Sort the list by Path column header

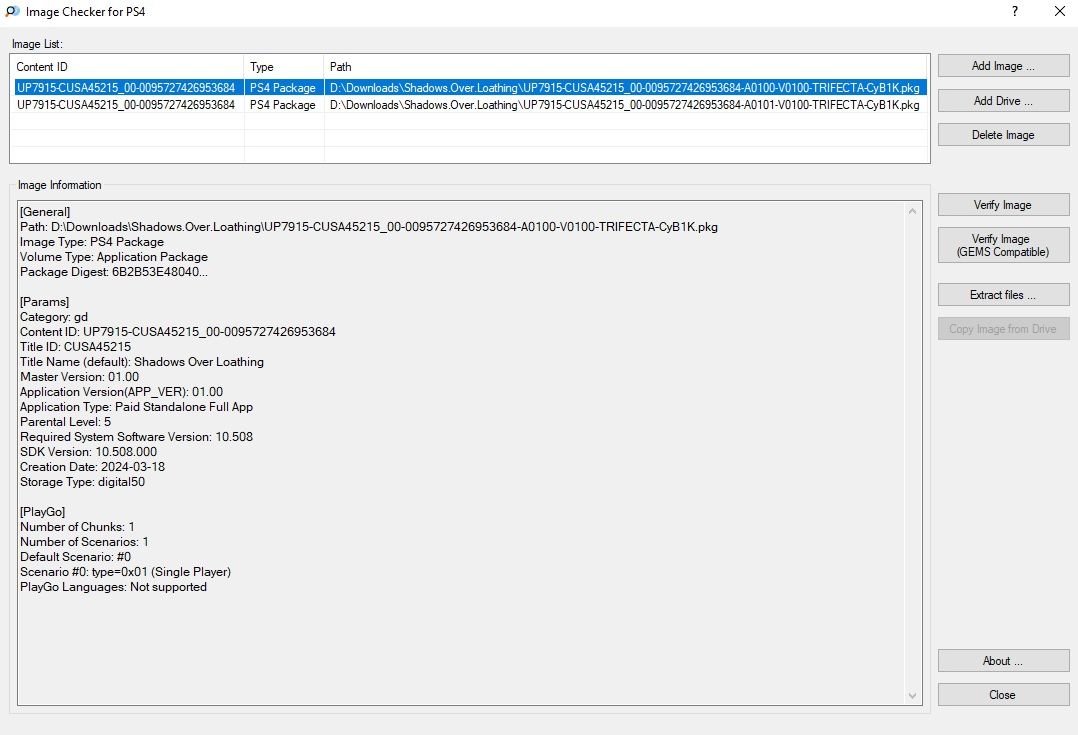(x=626, y=67)
